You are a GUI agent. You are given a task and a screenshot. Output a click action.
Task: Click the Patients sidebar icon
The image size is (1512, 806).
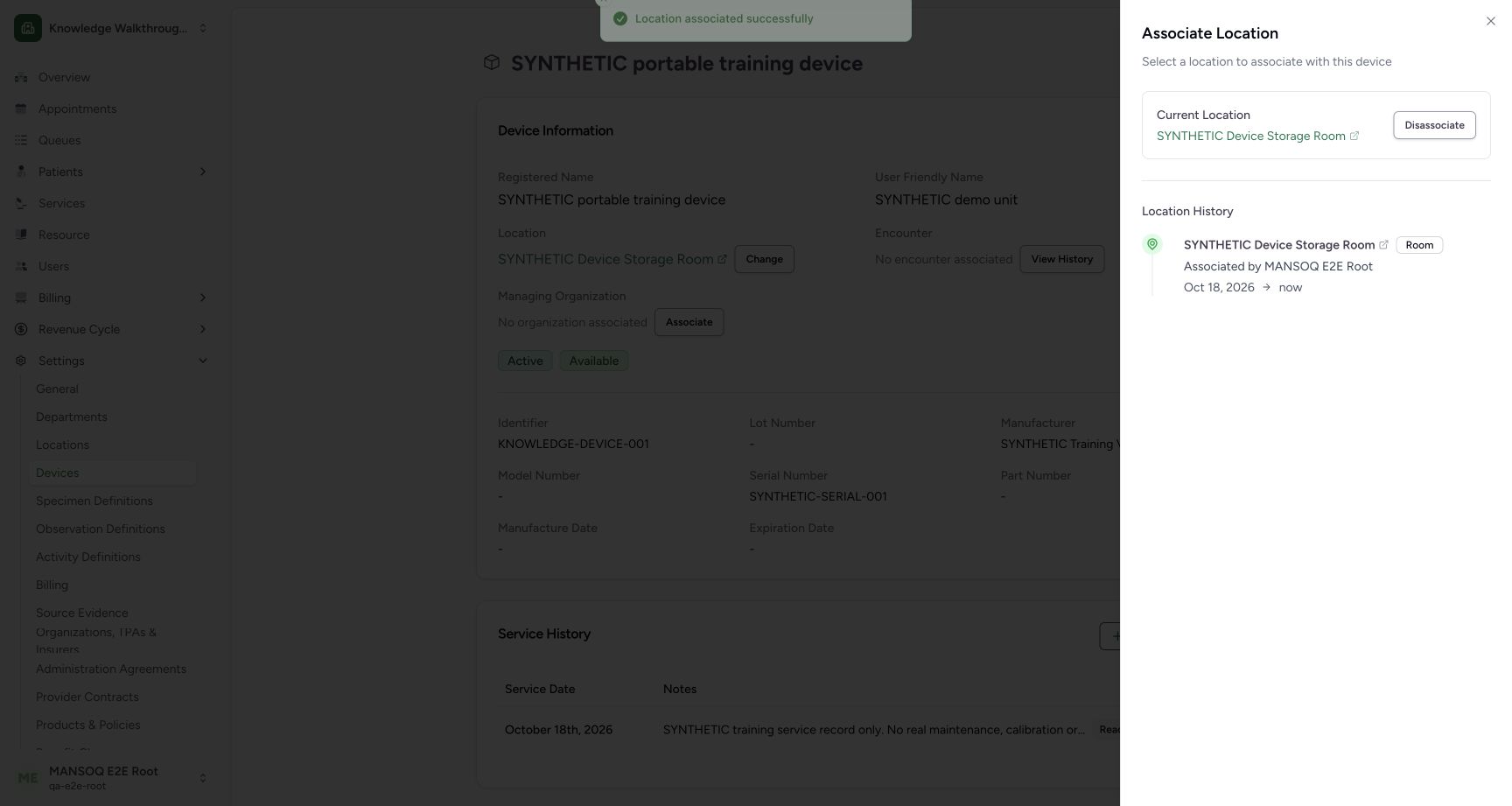(x=21, y=172)
